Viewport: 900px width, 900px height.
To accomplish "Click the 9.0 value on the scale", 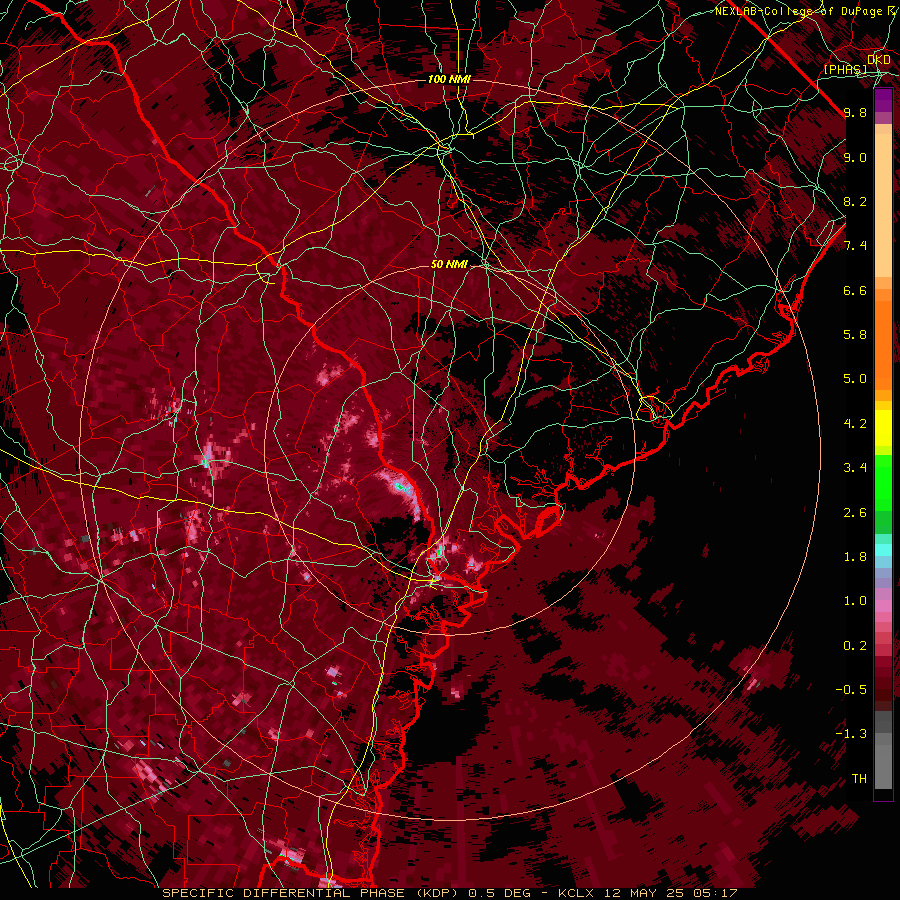I will (855, 158).
